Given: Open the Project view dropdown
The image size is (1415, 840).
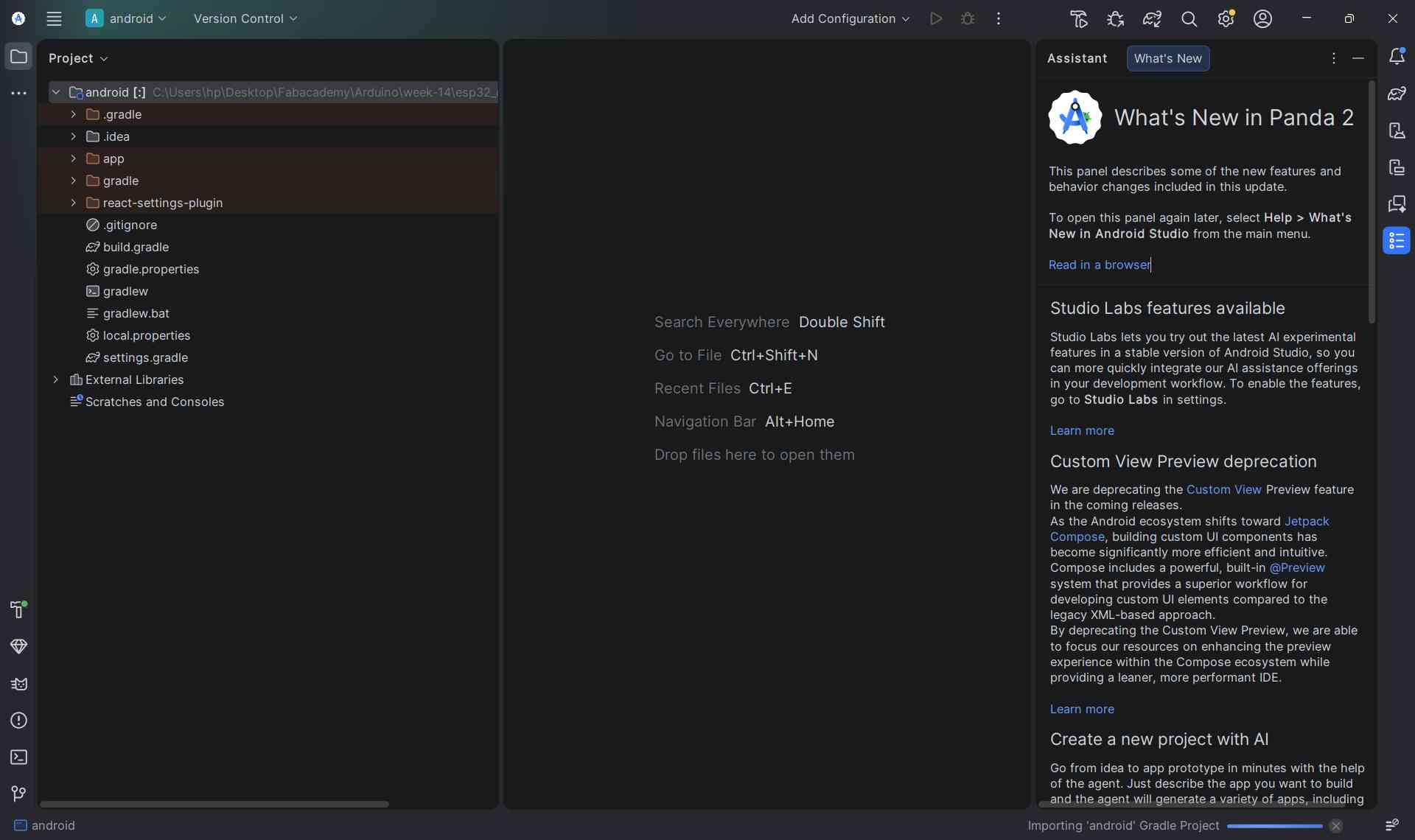Looking at the screenshot, I should 78,58.
